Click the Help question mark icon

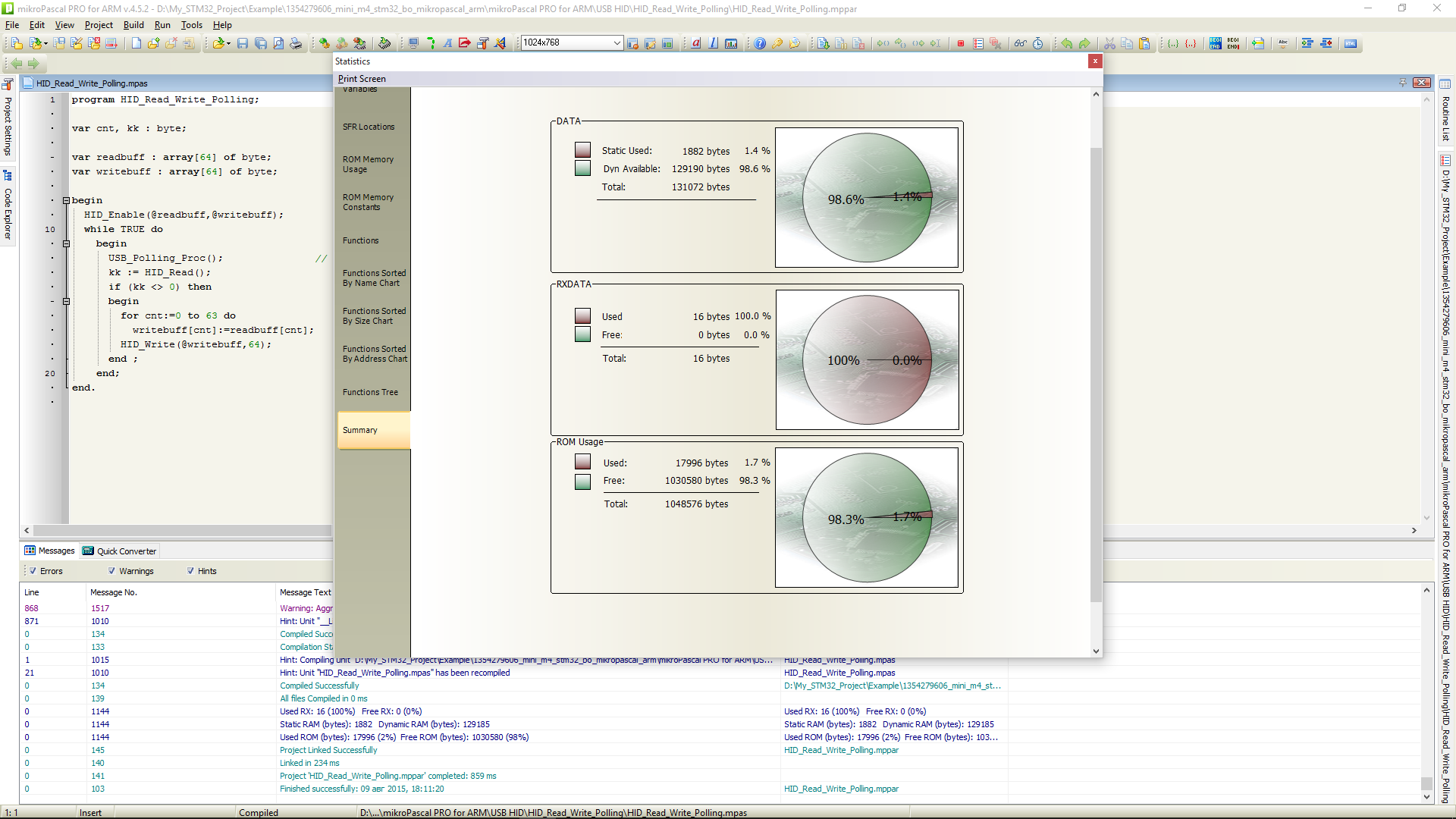point(760,43)
